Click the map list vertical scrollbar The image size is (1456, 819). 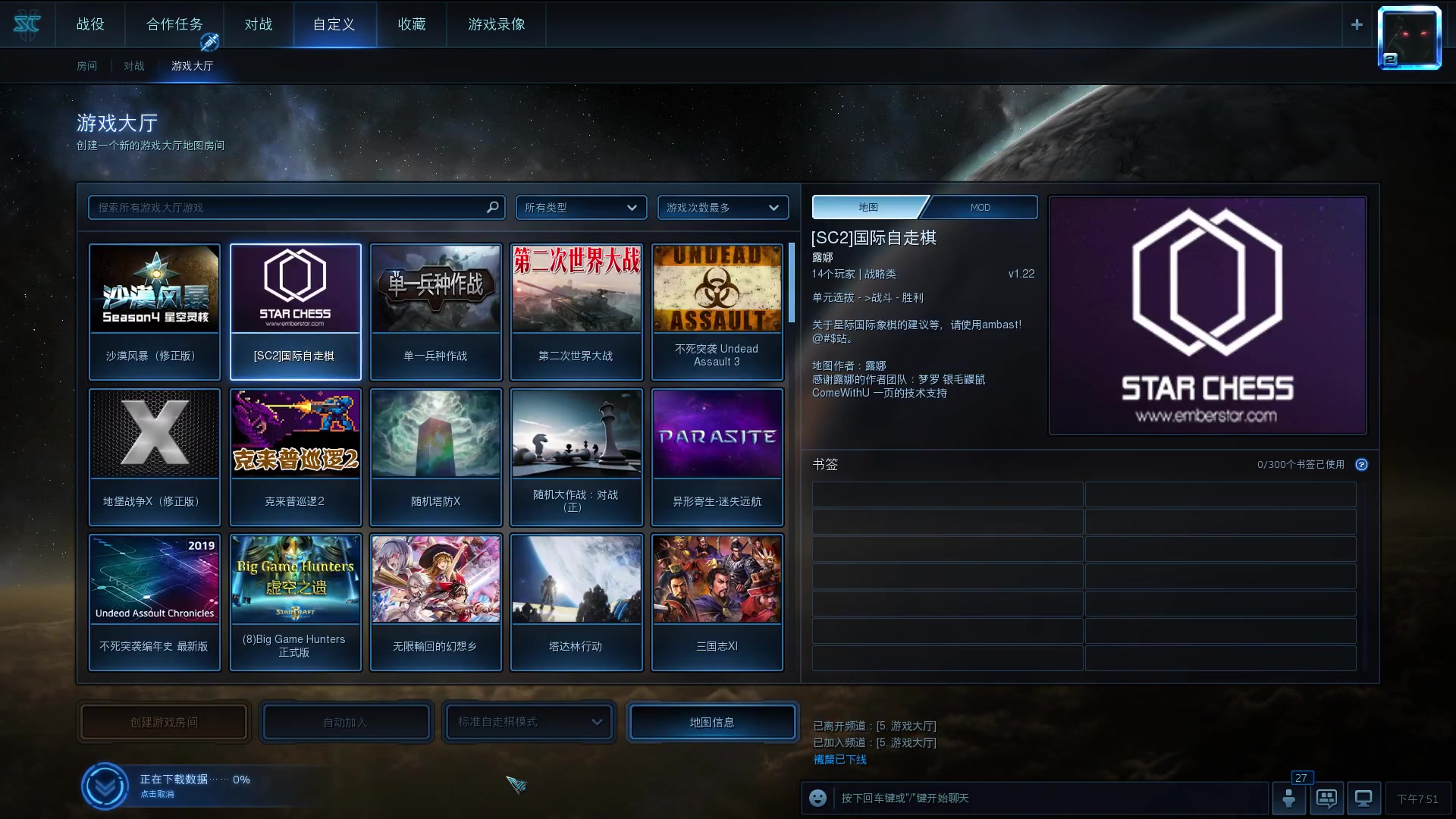(x=792, y=282)
